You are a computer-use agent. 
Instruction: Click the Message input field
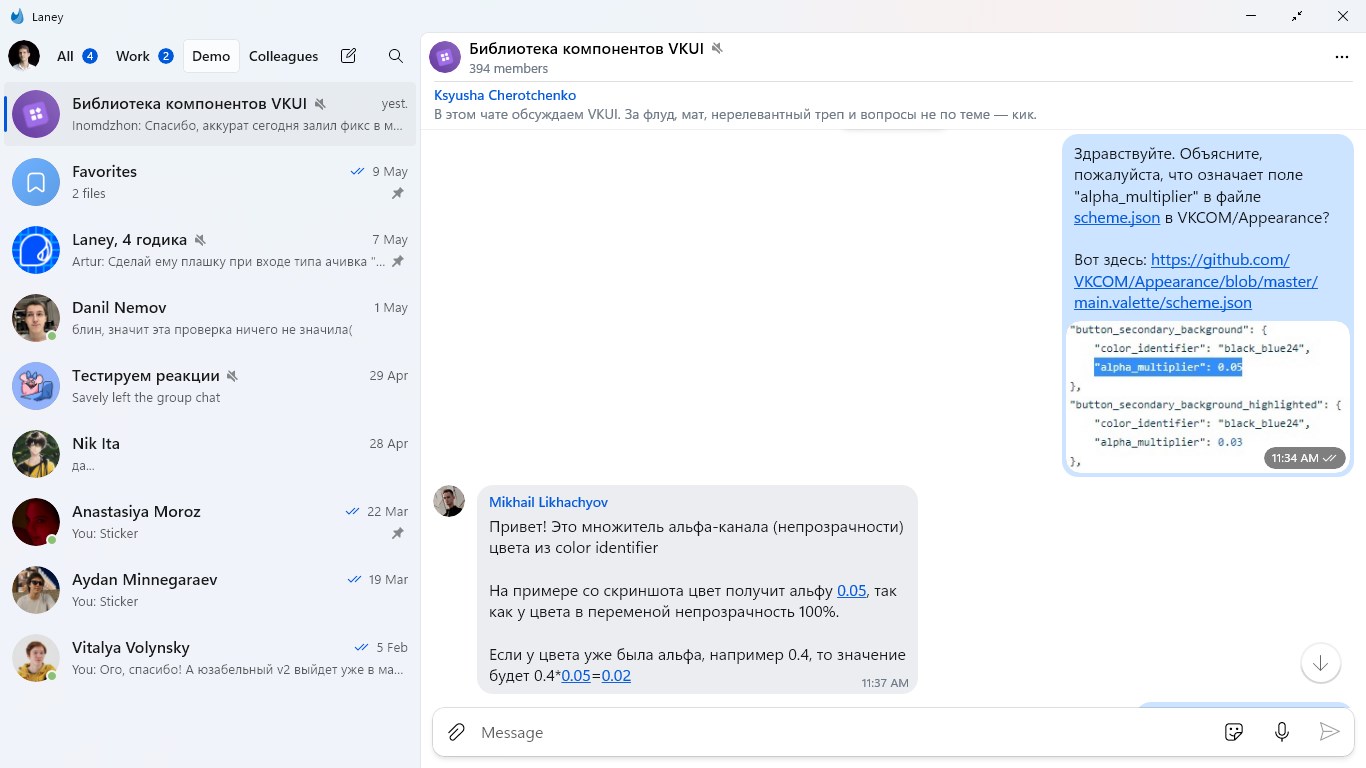tap(845, 732)
